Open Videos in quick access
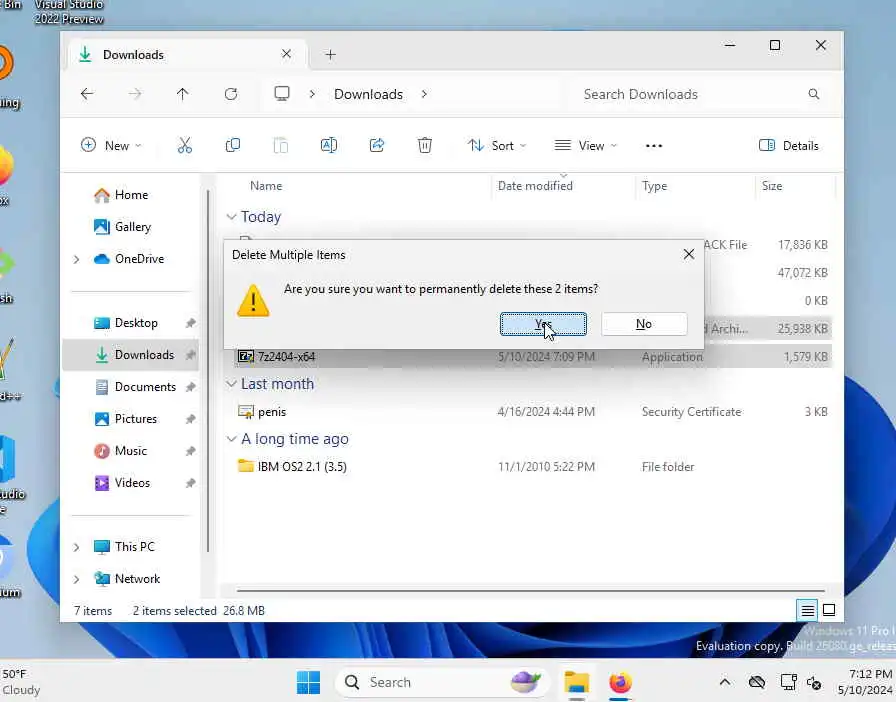Image resolution: width=896 pixels, height=702 pixels. [x=131, y=483]
